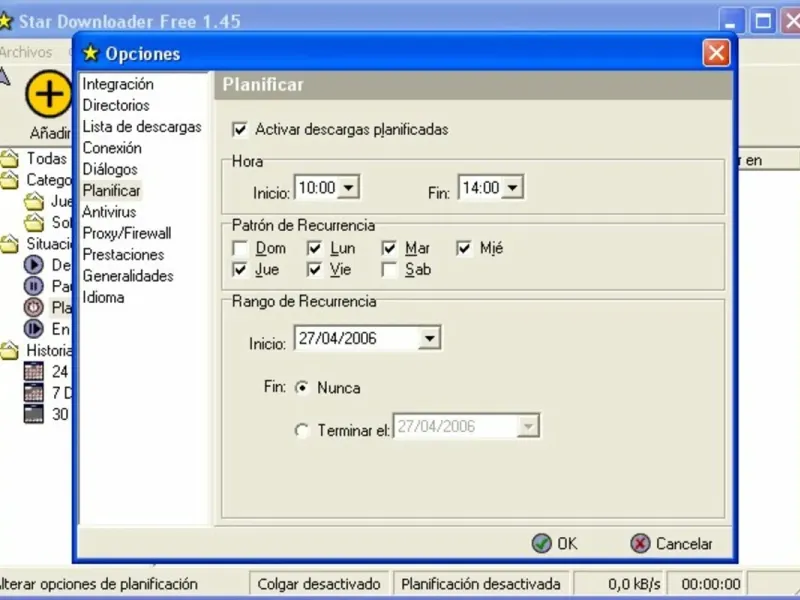Click the red X icon on Cancelar
This screenshot has height=600, width=800.
(x=640, y=543)
